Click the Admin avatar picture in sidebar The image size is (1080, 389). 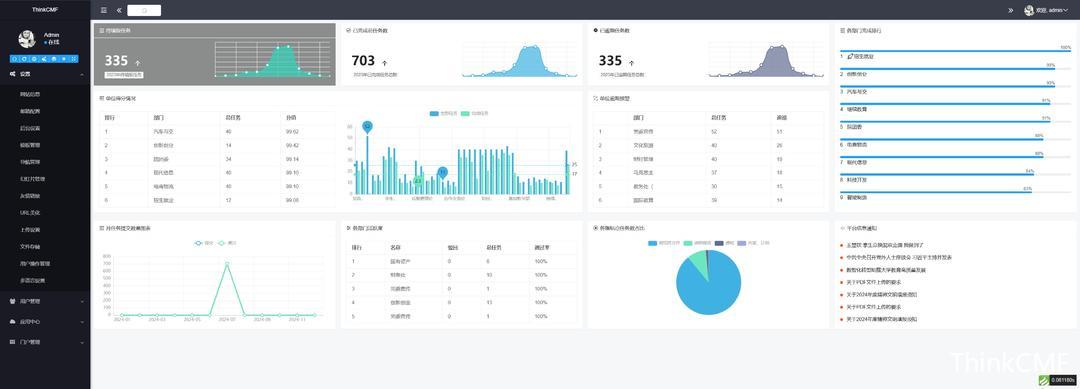(27, 39)
